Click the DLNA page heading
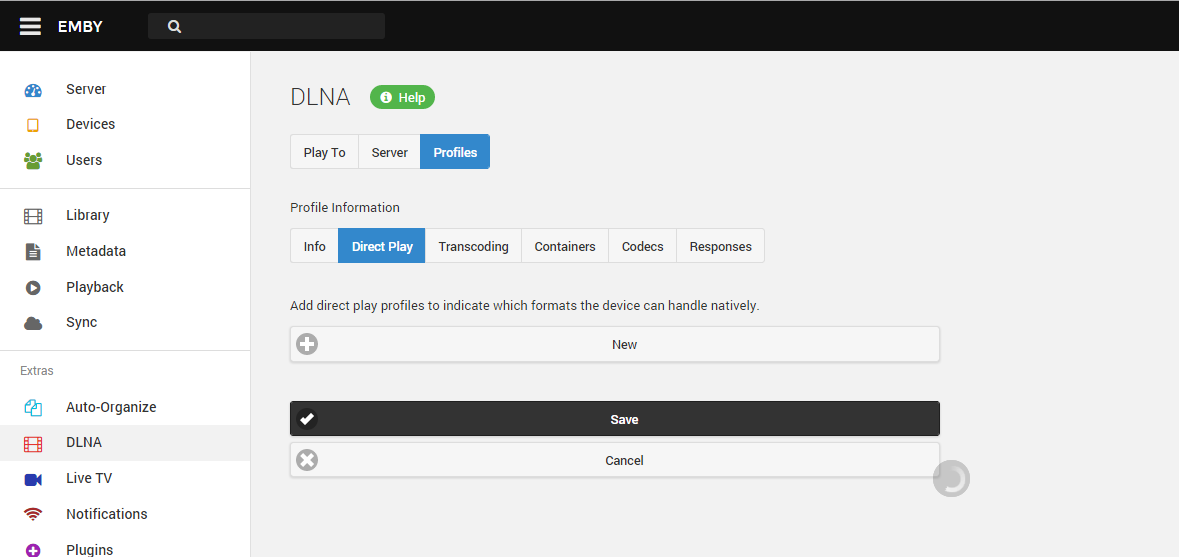Image resolution: width=1179 pixels, height=557 pixels. tap(320, 97)
